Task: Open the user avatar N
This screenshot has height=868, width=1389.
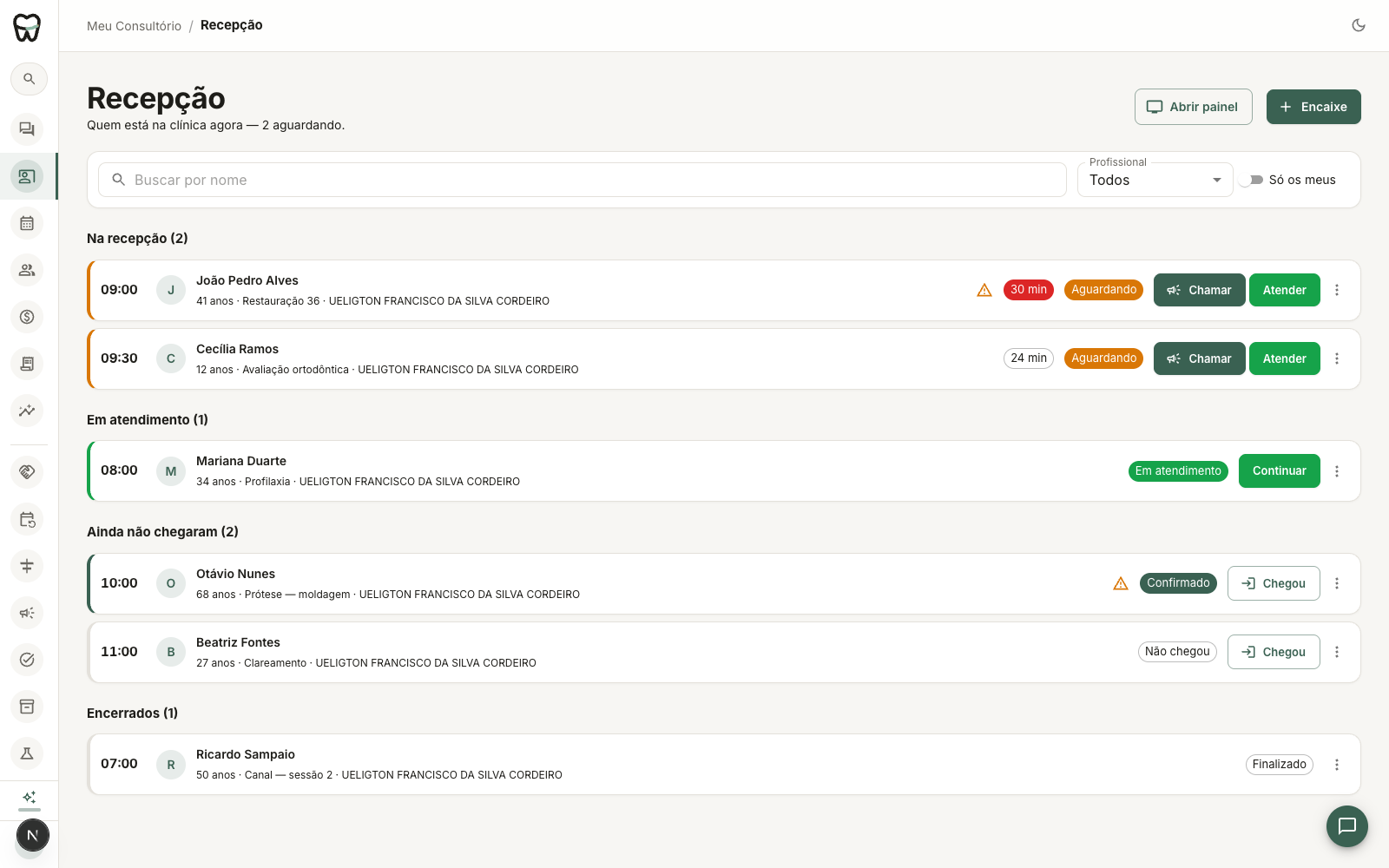Action: tap(33, 836)
